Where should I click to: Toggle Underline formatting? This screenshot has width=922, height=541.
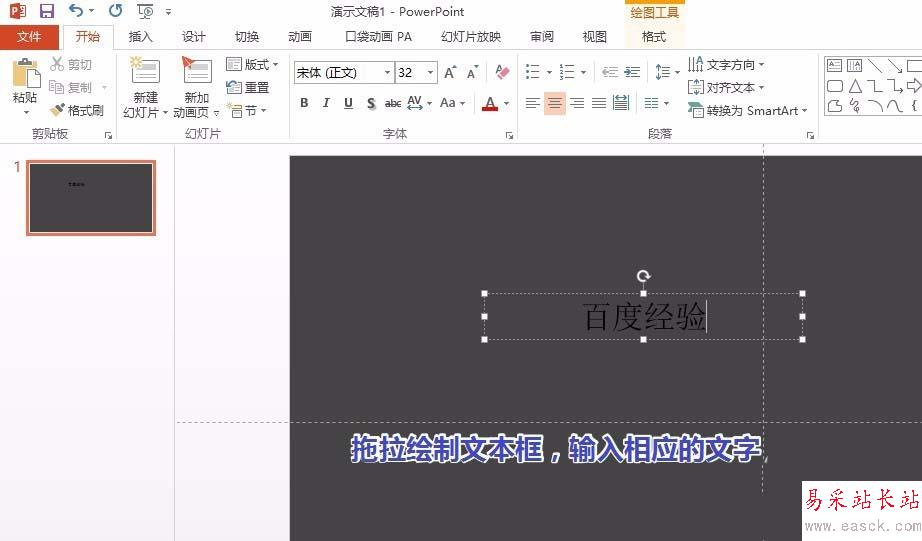click(x=348, y=103)
